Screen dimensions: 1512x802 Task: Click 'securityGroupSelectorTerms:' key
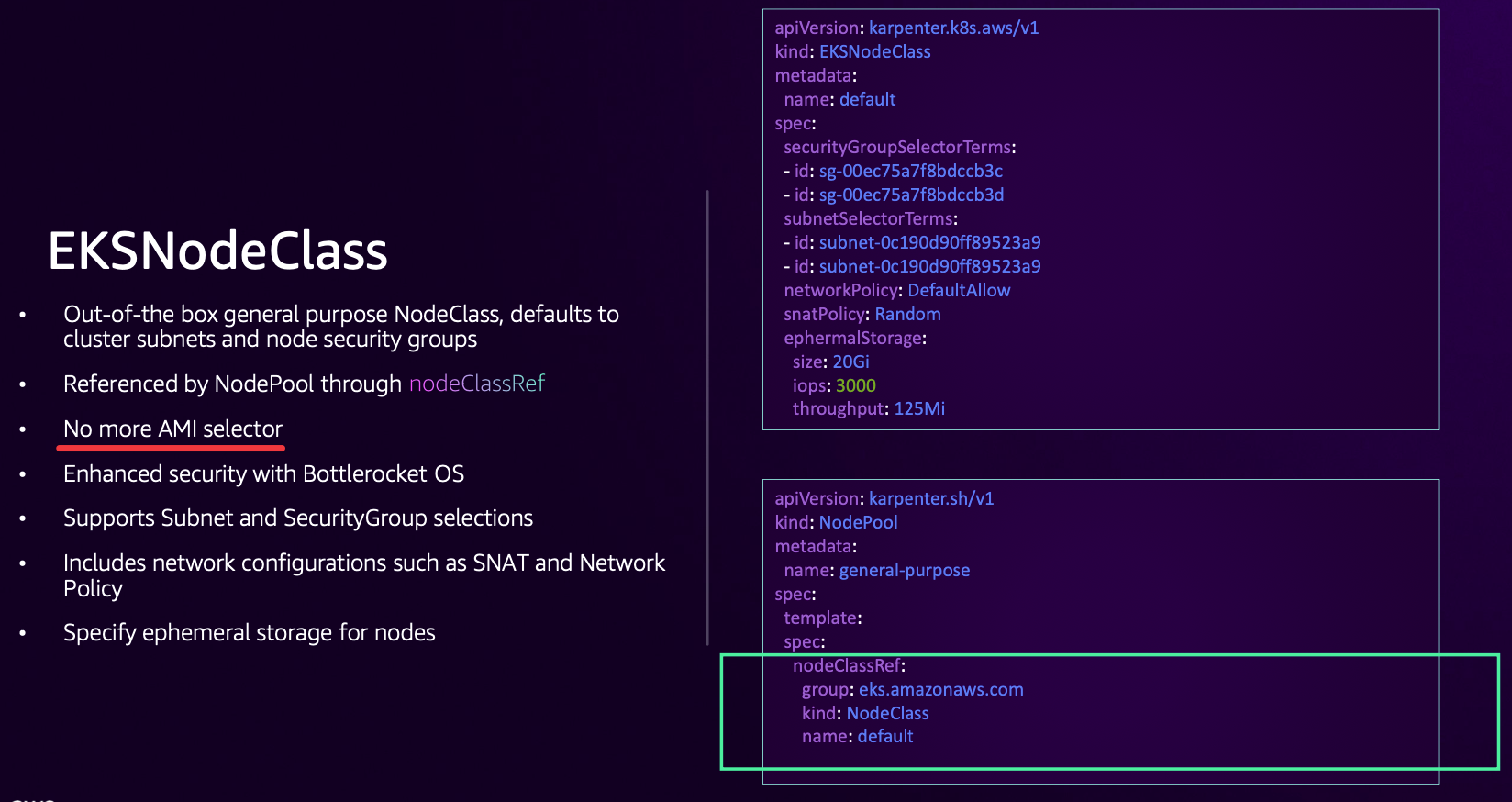point(900,148)
